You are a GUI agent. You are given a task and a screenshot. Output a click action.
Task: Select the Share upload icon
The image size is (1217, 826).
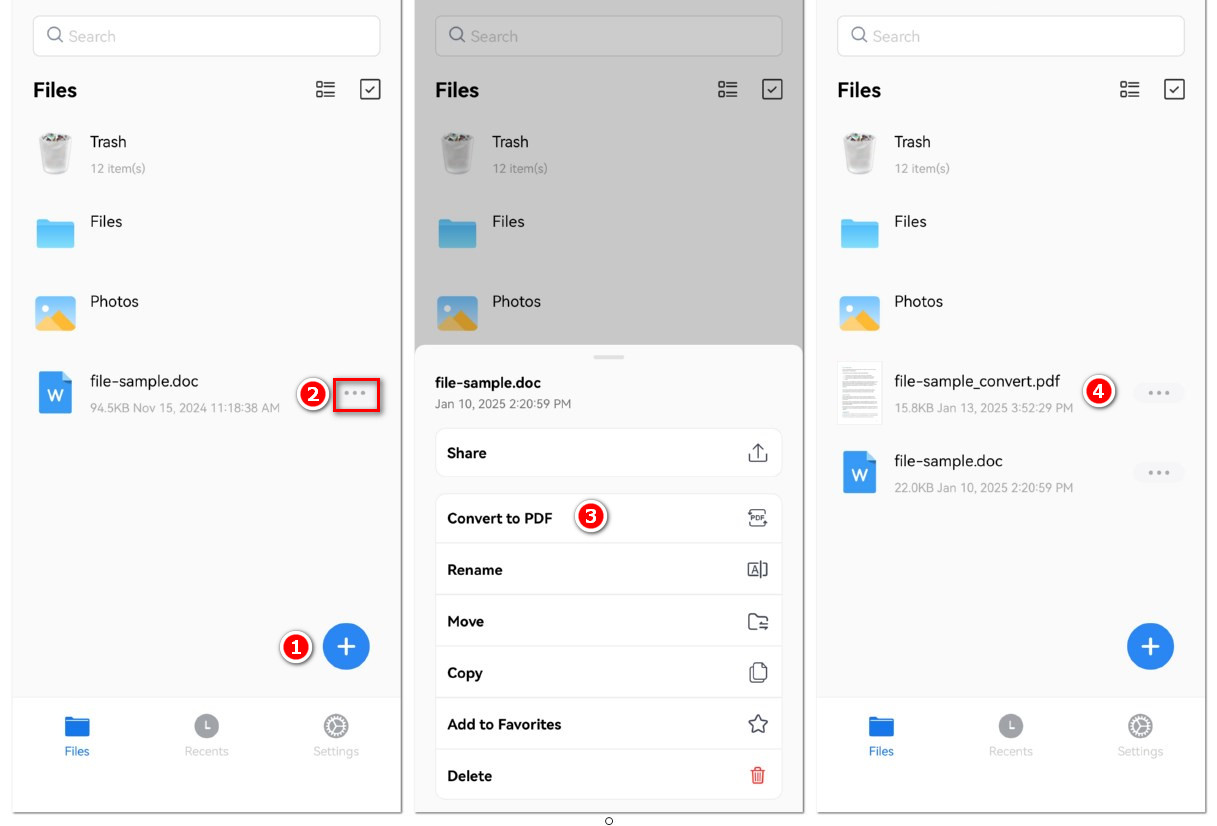tap(757, 452)
